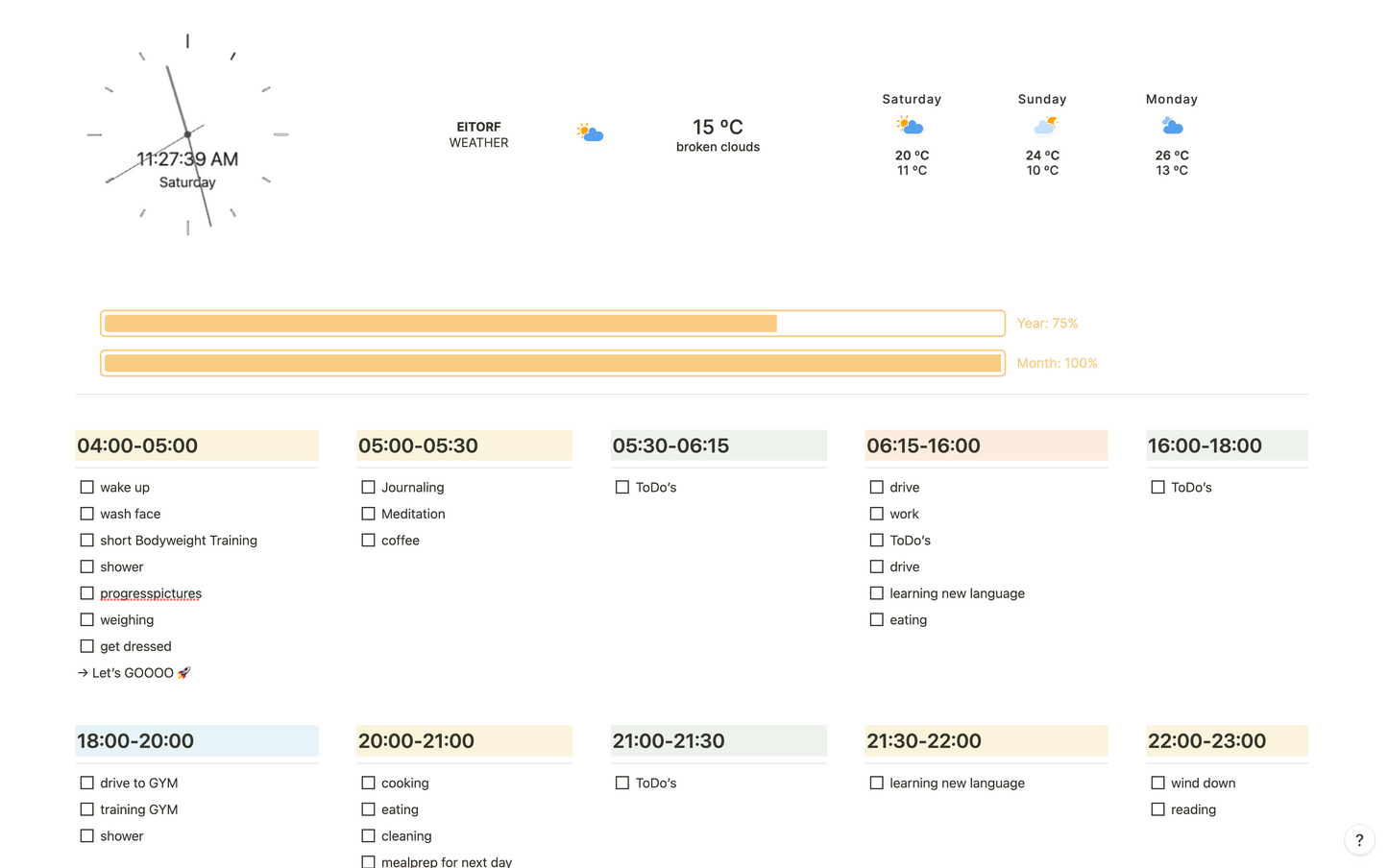Click Monday's cloudy weather icon

1171,125
